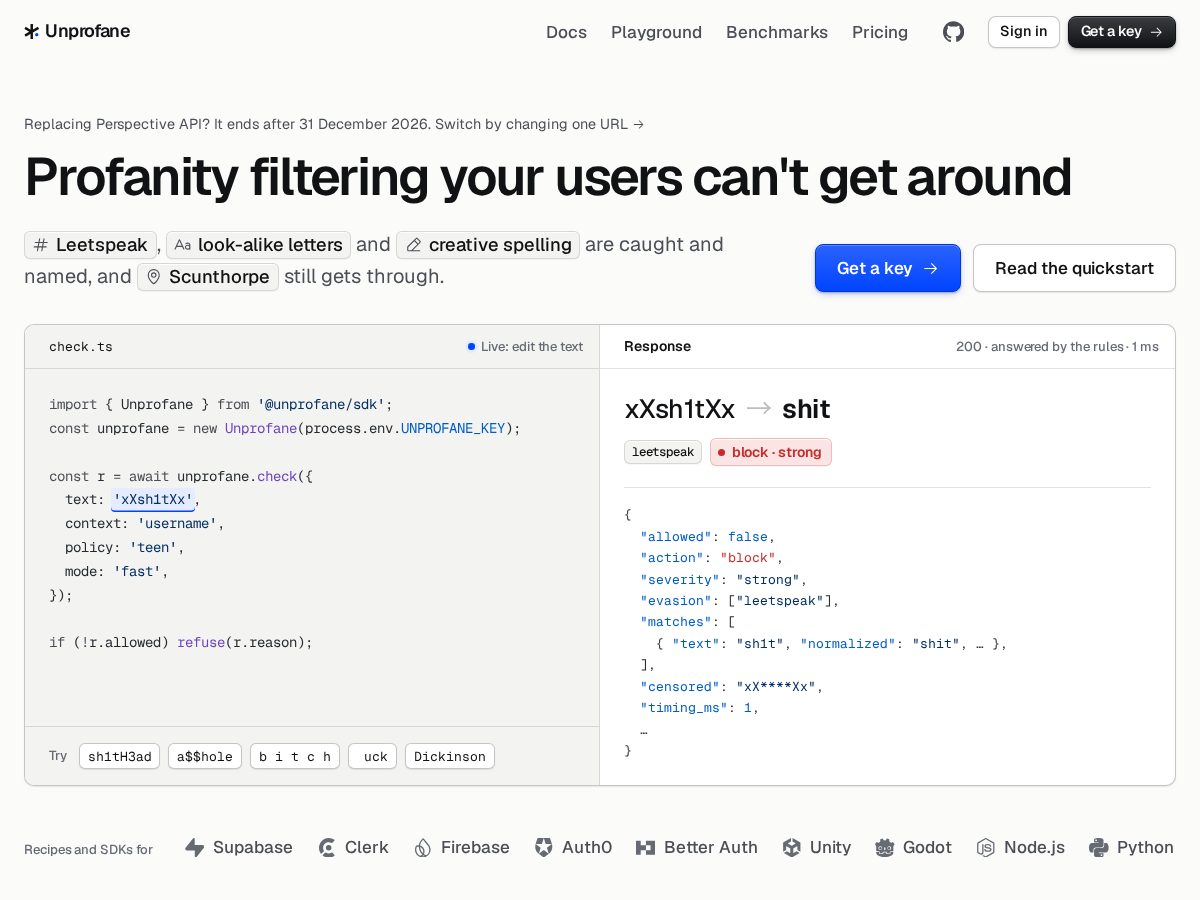Try the sh1tH3ad example chip
This screenshot has height=900, width=1200.
click(x=120, y=756)
